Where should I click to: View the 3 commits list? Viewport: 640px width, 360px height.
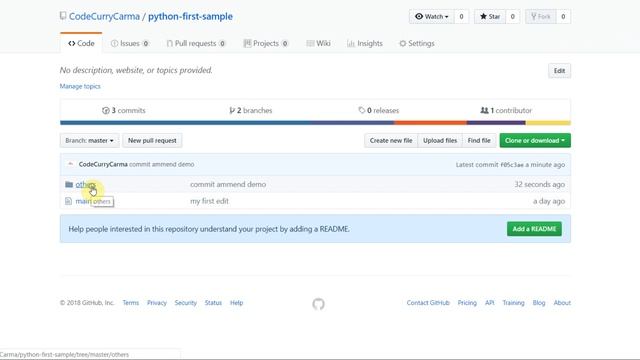coord(124,110)
